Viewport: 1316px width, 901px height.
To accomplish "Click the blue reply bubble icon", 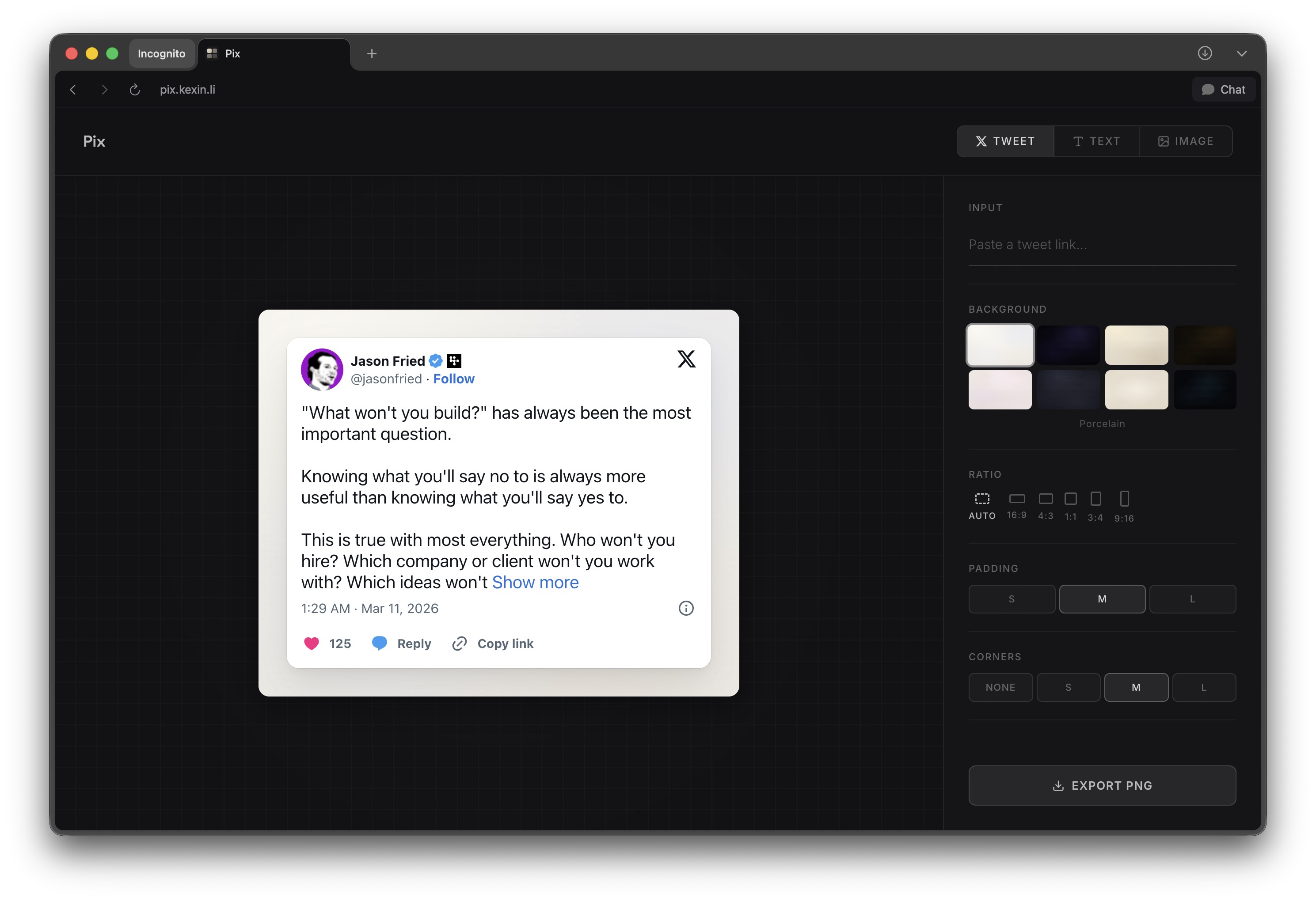I will click(380, 644).
